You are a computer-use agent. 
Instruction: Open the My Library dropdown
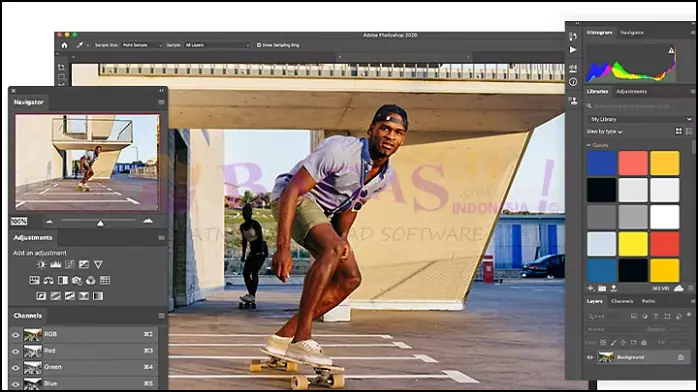point(640,119)
